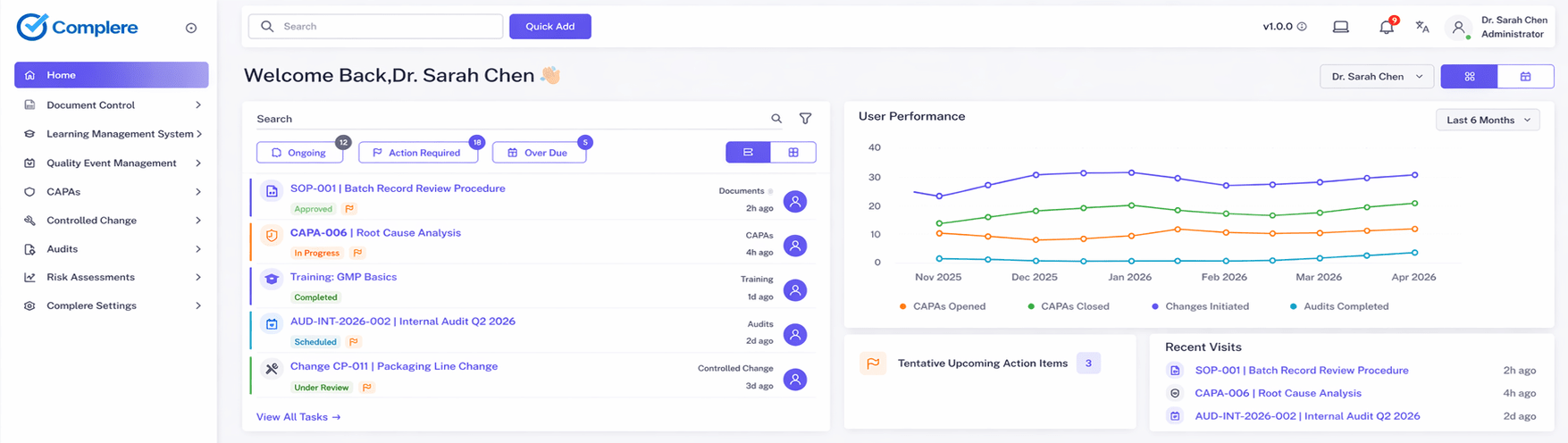Expand Learning Management System menu
1568x443 pixels.
pyautogui.click(x=112, y=134)
